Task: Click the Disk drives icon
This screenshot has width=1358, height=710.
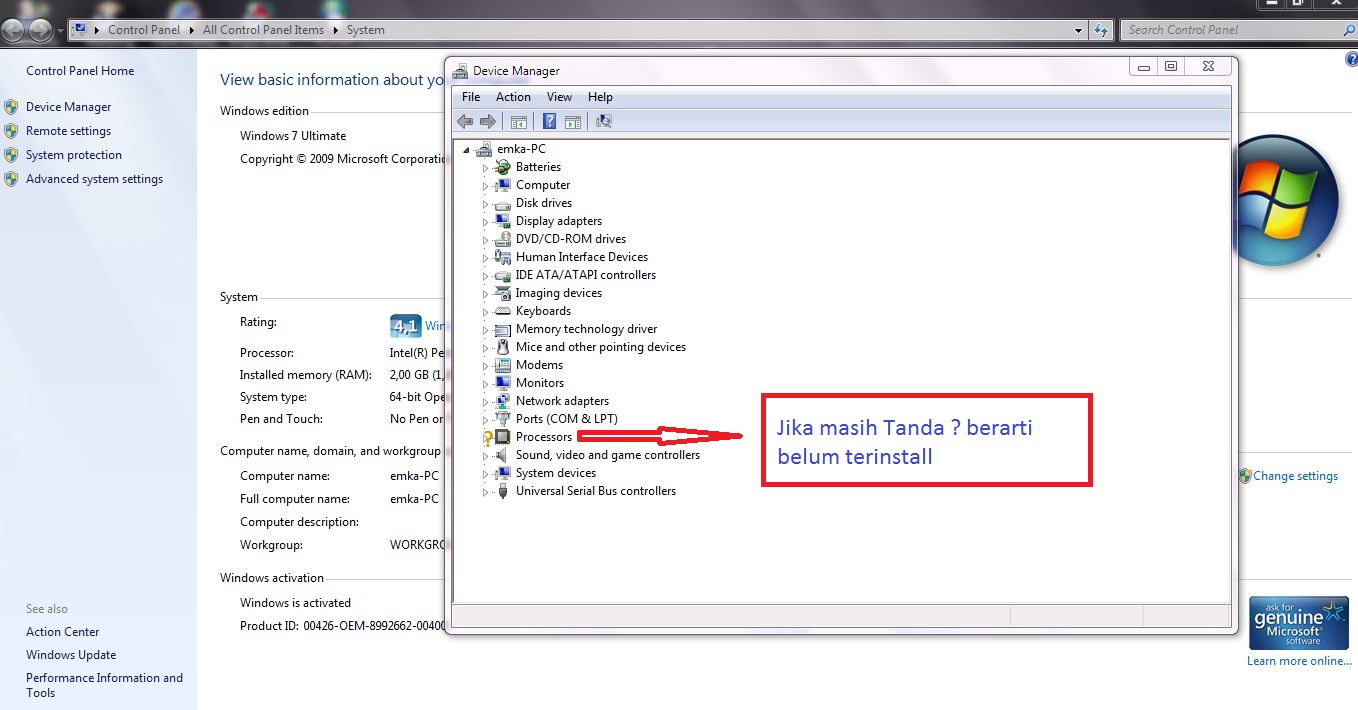Action: tap(503, 203)
